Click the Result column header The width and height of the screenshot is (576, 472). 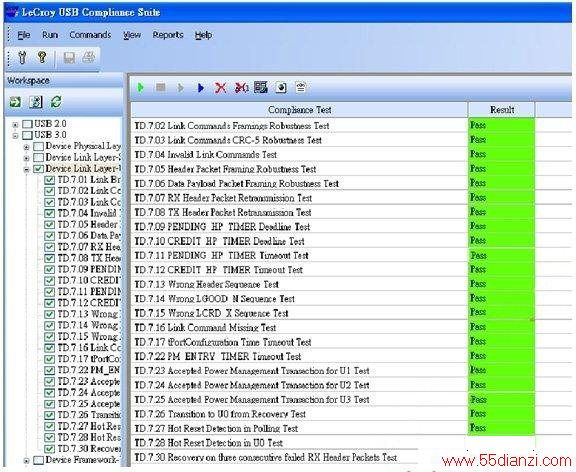pos(501,109)
